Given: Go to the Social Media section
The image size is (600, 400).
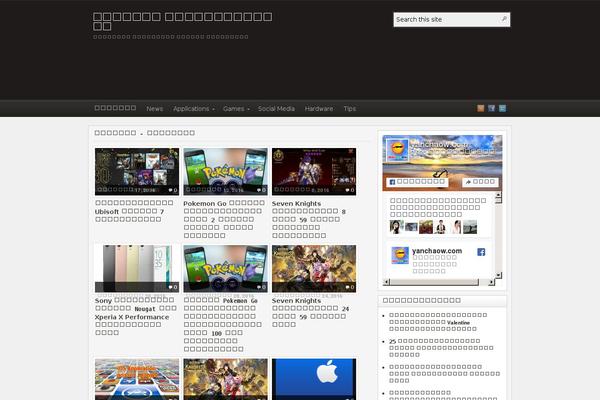Looking at the screenshot, I should pyautogui.click(x=276, y=109).
